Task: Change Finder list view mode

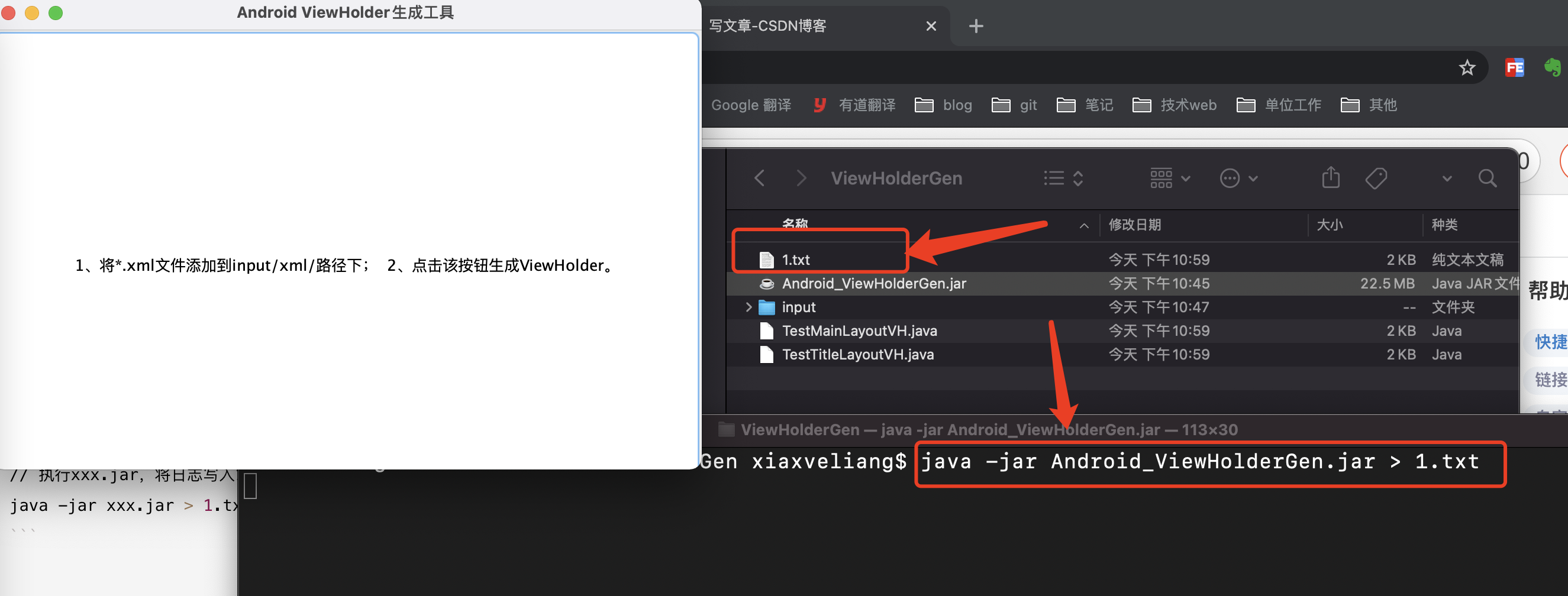Action: pos(1063,178)
